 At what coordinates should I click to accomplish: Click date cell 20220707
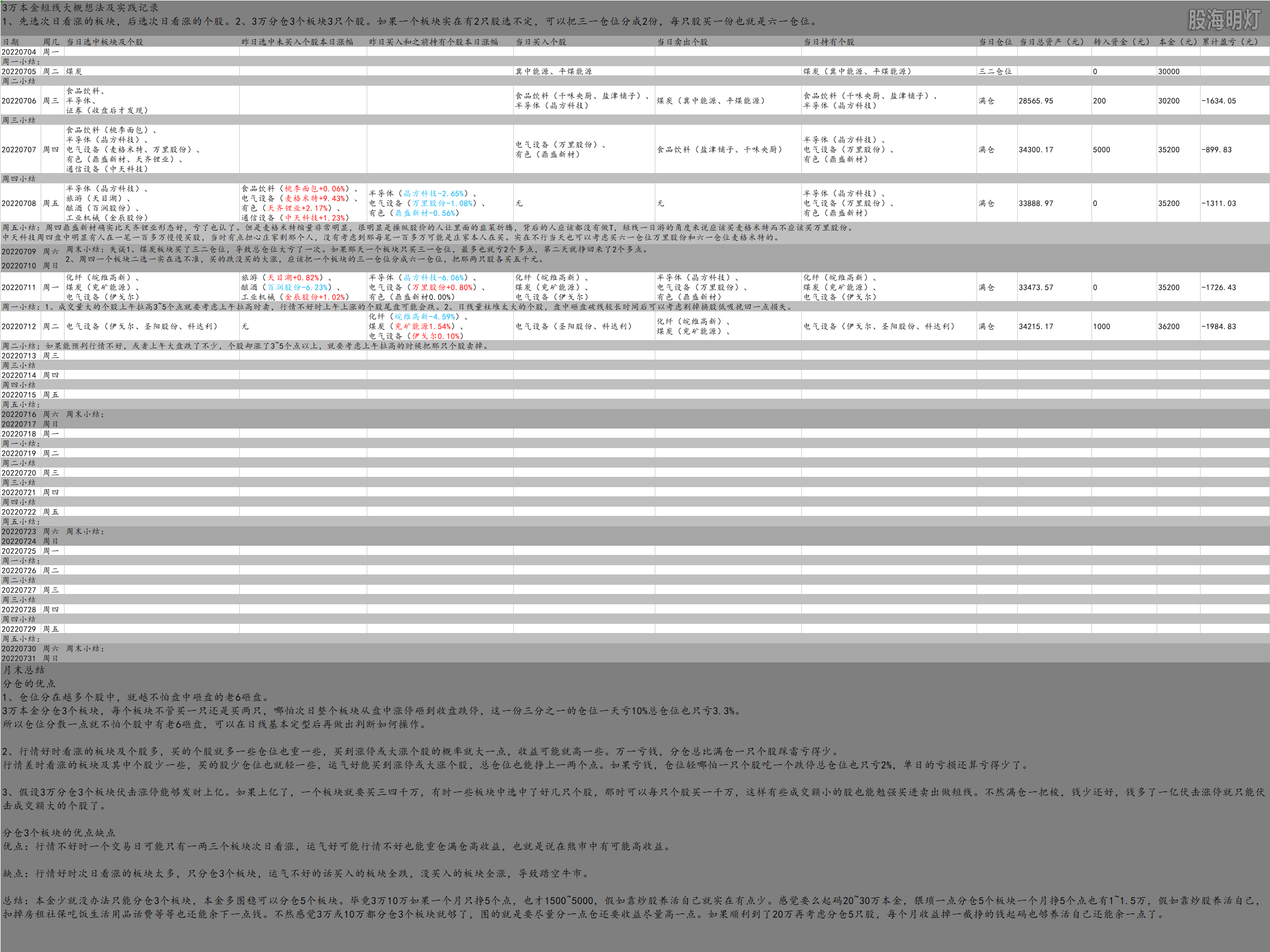point(19,149)
